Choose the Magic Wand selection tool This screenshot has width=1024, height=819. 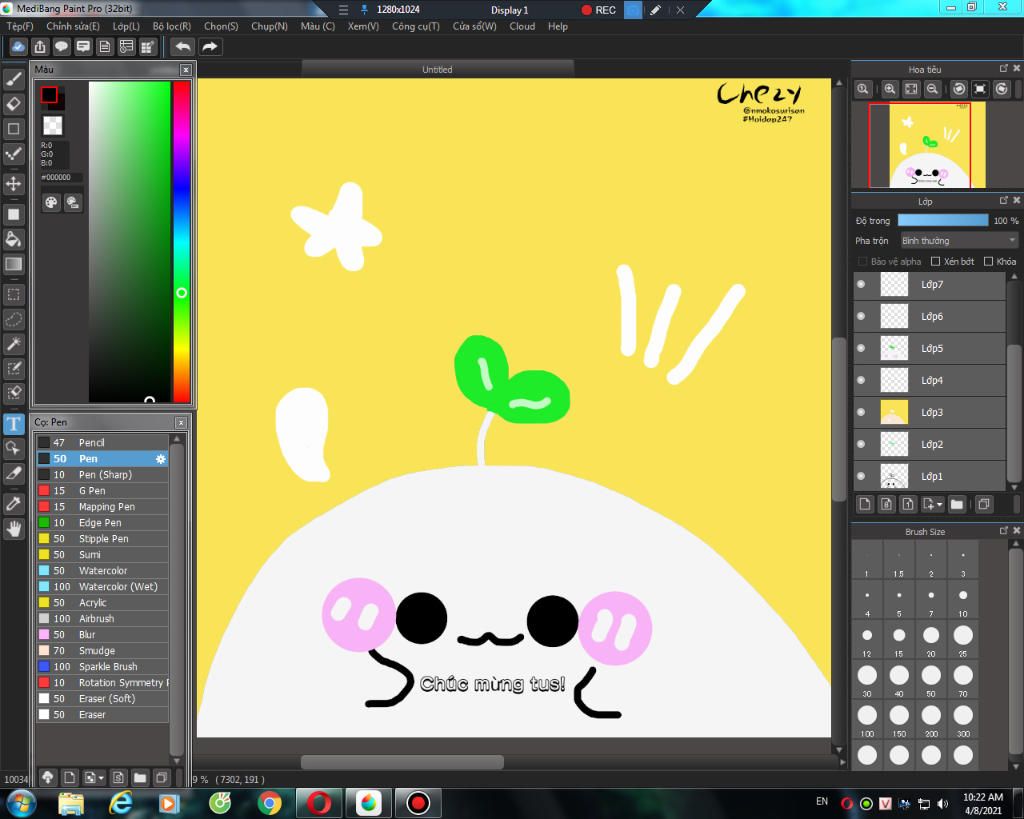click(x=14, y=344)
